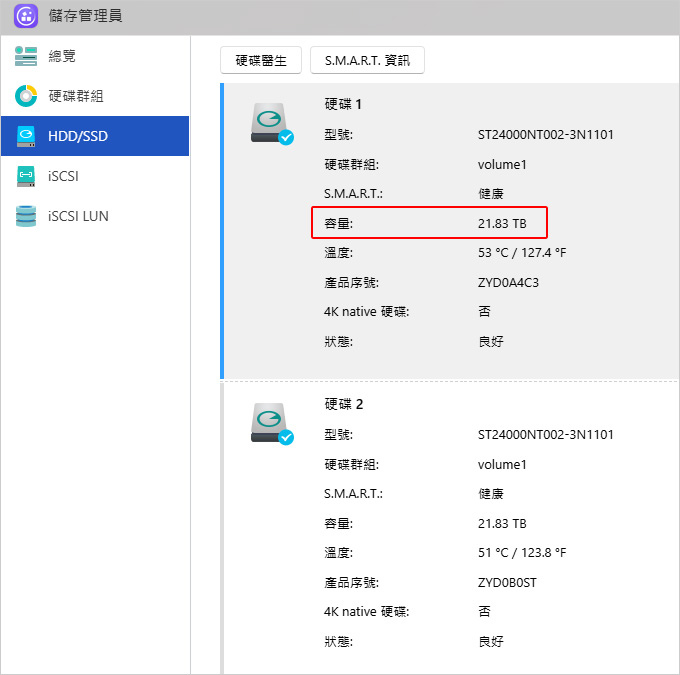Click the 硬碟群組 pie chart icon

tap(26, 96)
